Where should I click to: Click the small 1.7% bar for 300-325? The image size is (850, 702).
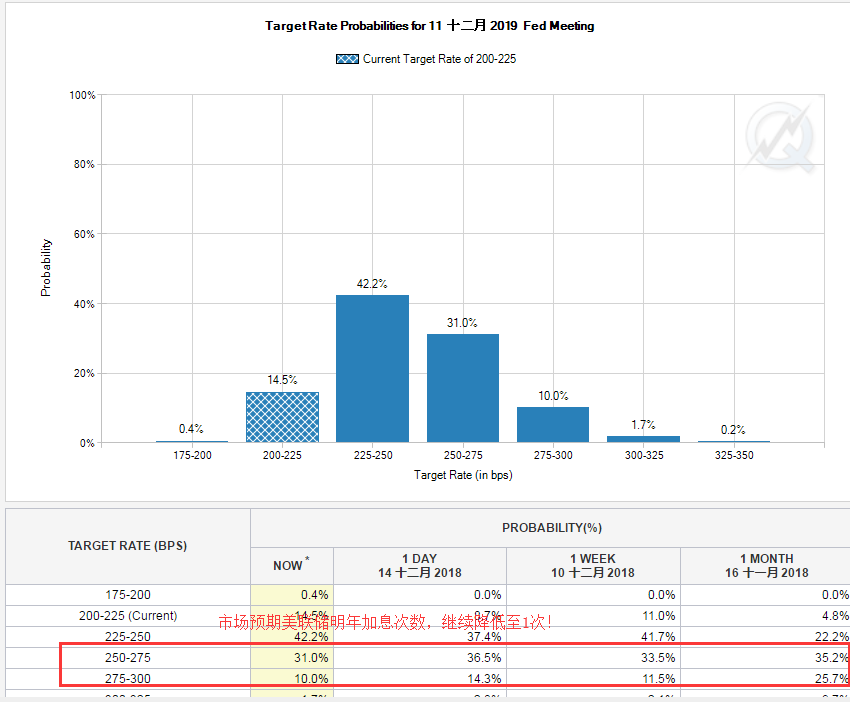[x=643, y=439]
